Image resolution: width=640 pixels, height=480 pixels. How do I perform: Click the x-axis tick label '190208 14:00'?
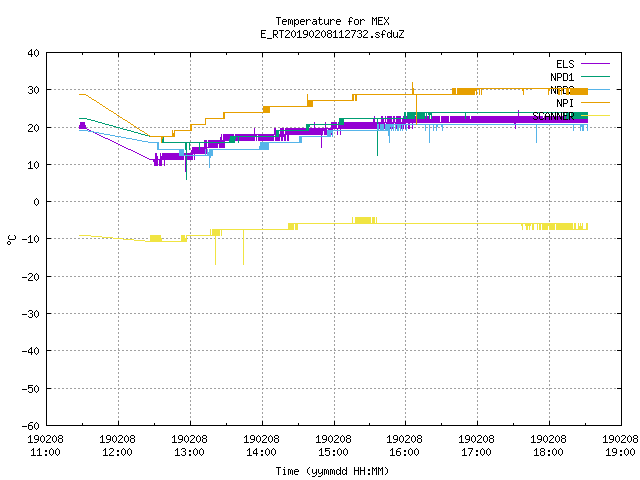(261, 446)
